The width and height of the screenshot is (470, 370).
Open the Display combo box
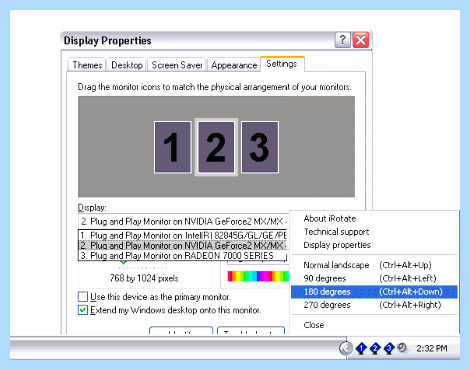click(x=183, y=221)
